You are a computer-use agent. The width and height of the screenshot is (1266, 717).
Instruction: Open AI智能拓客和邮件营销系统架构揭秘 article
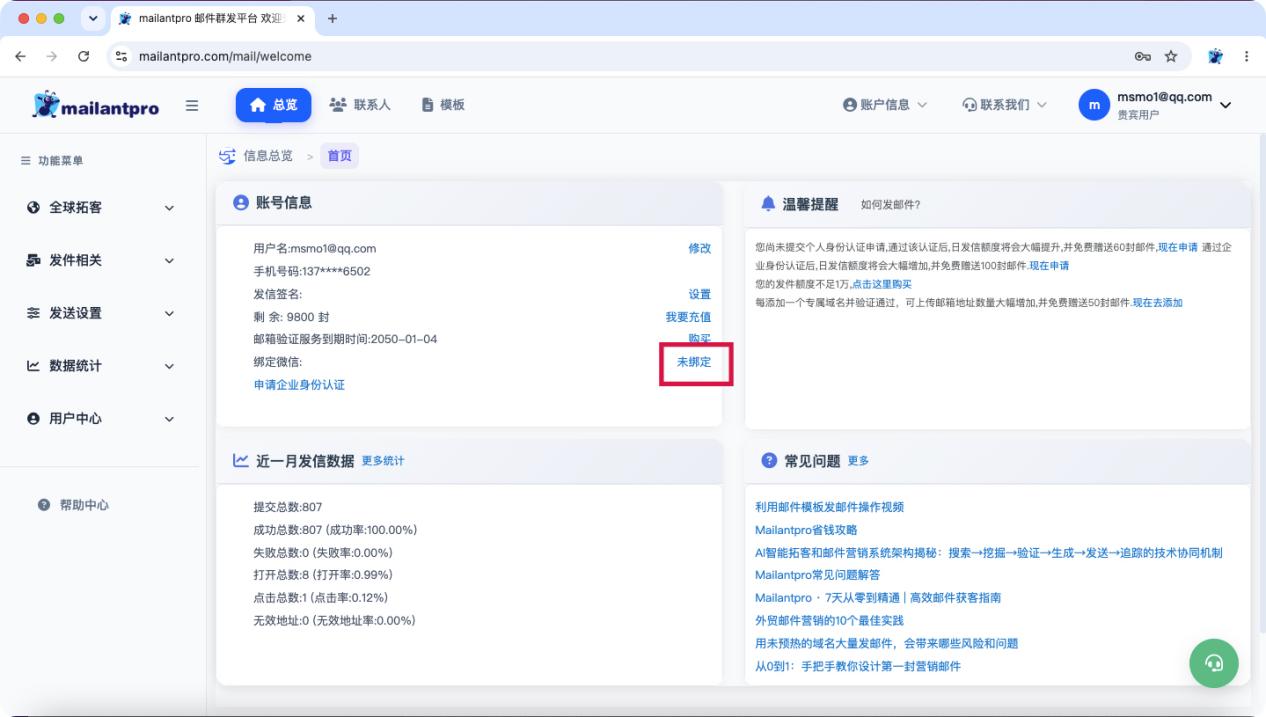[x=989, y=553]
